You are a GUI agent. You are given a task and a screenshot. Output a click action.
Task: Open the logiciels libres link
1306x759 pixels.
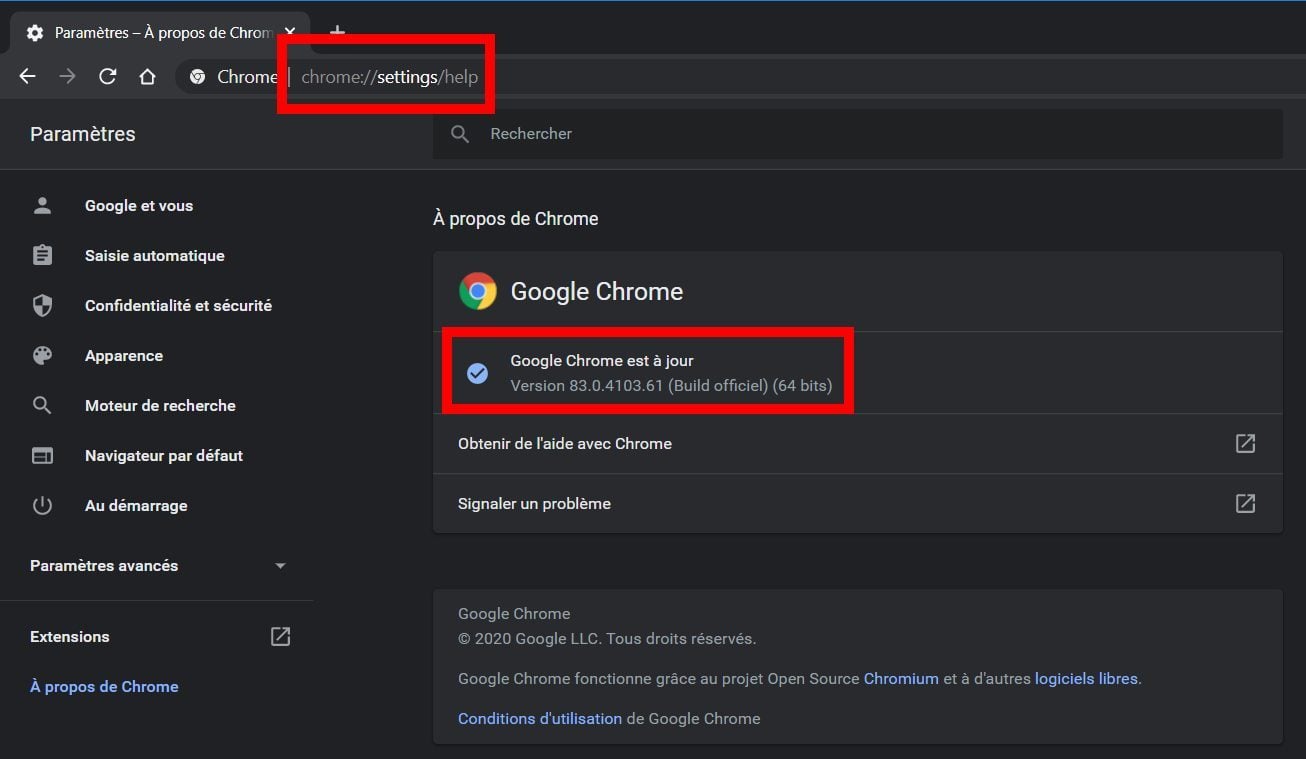click(1086, 679)
